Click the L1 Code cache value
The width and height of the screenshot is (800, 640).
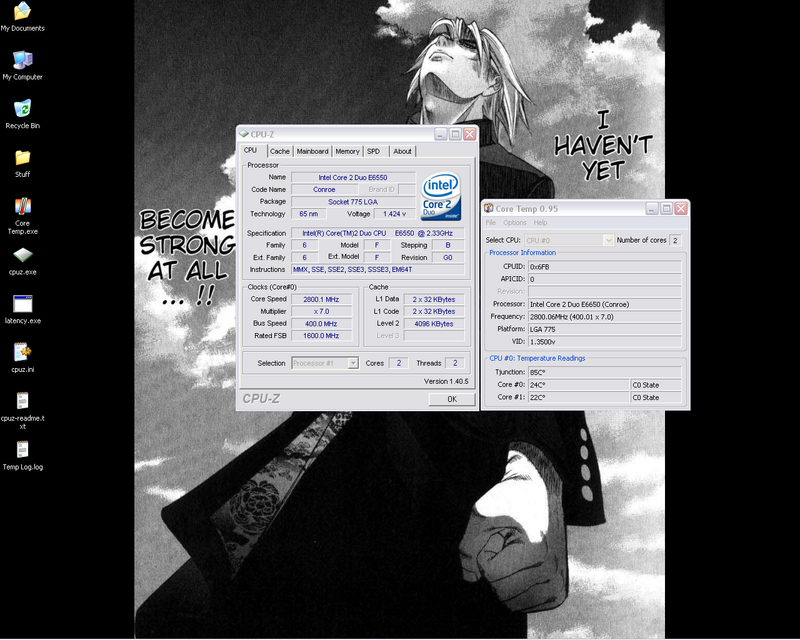434,311
